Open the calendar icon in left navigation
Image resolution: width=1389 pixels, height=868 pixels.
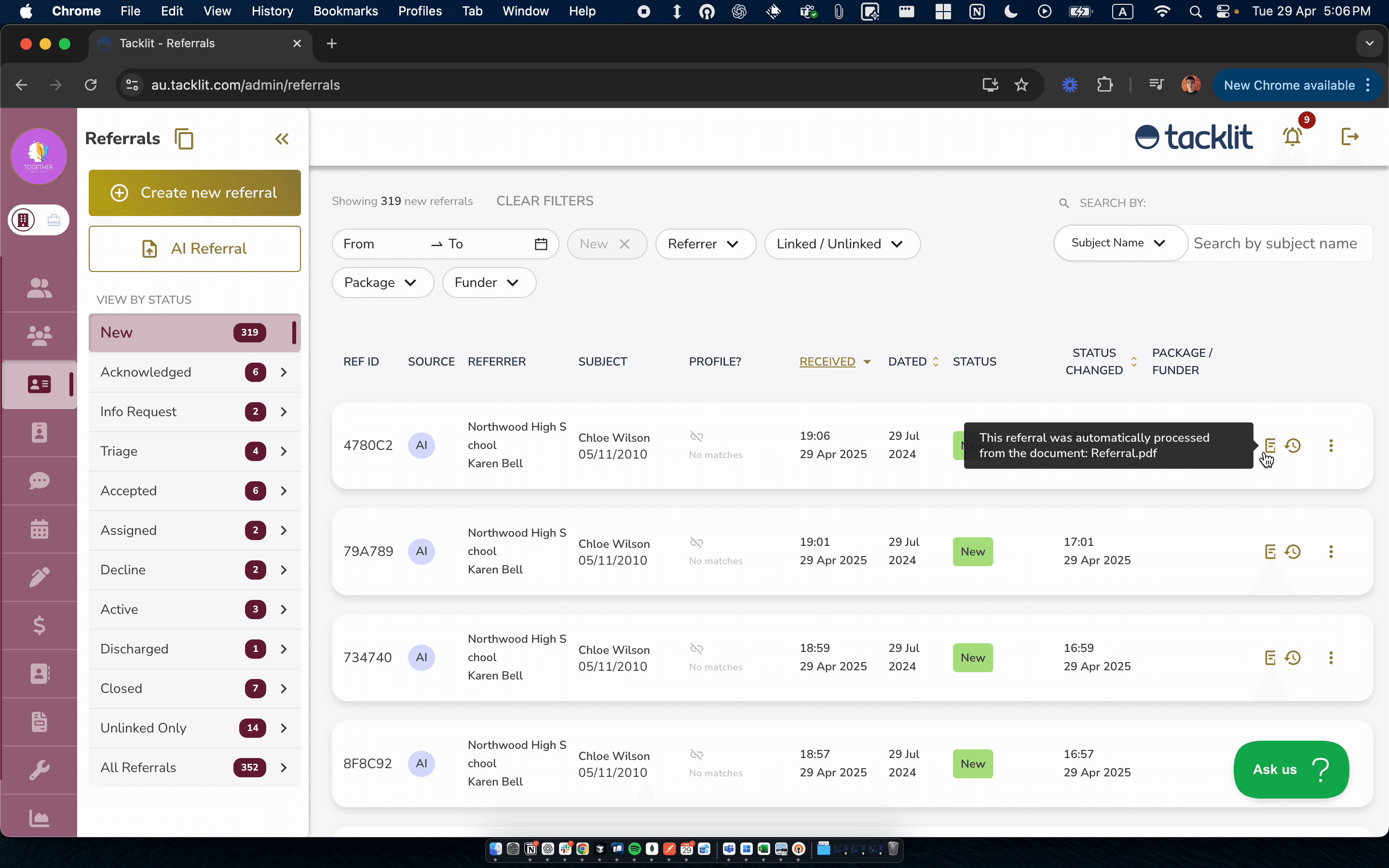point(39,529)
